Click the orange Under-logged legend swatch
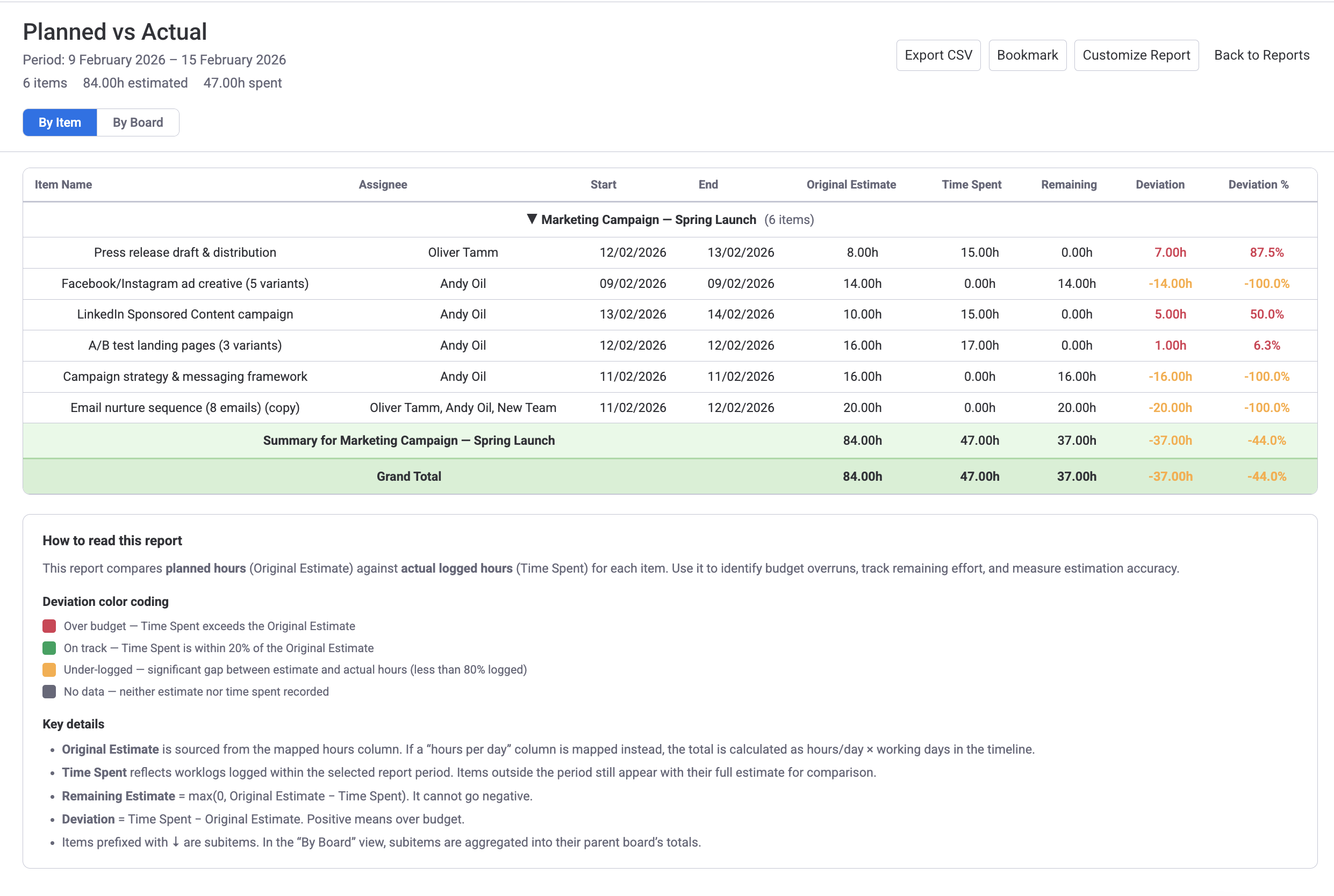Viewport: 1334px width, 896px height. click(49, 669)
